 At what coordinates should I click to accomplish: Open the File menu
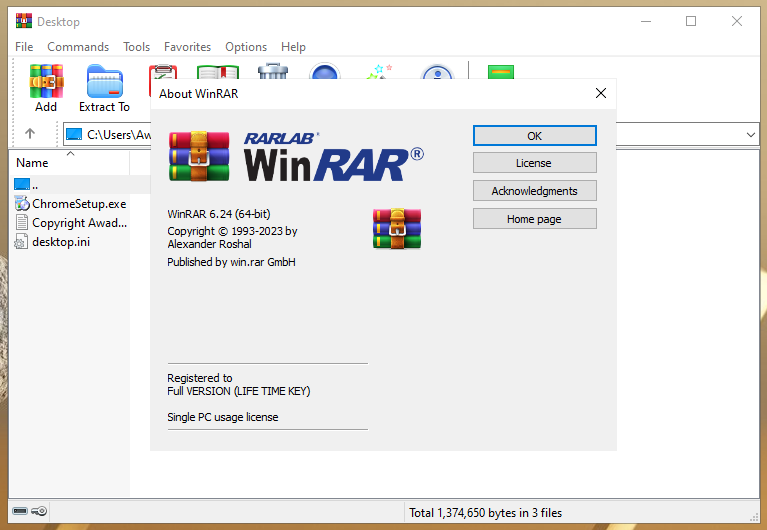24,47
